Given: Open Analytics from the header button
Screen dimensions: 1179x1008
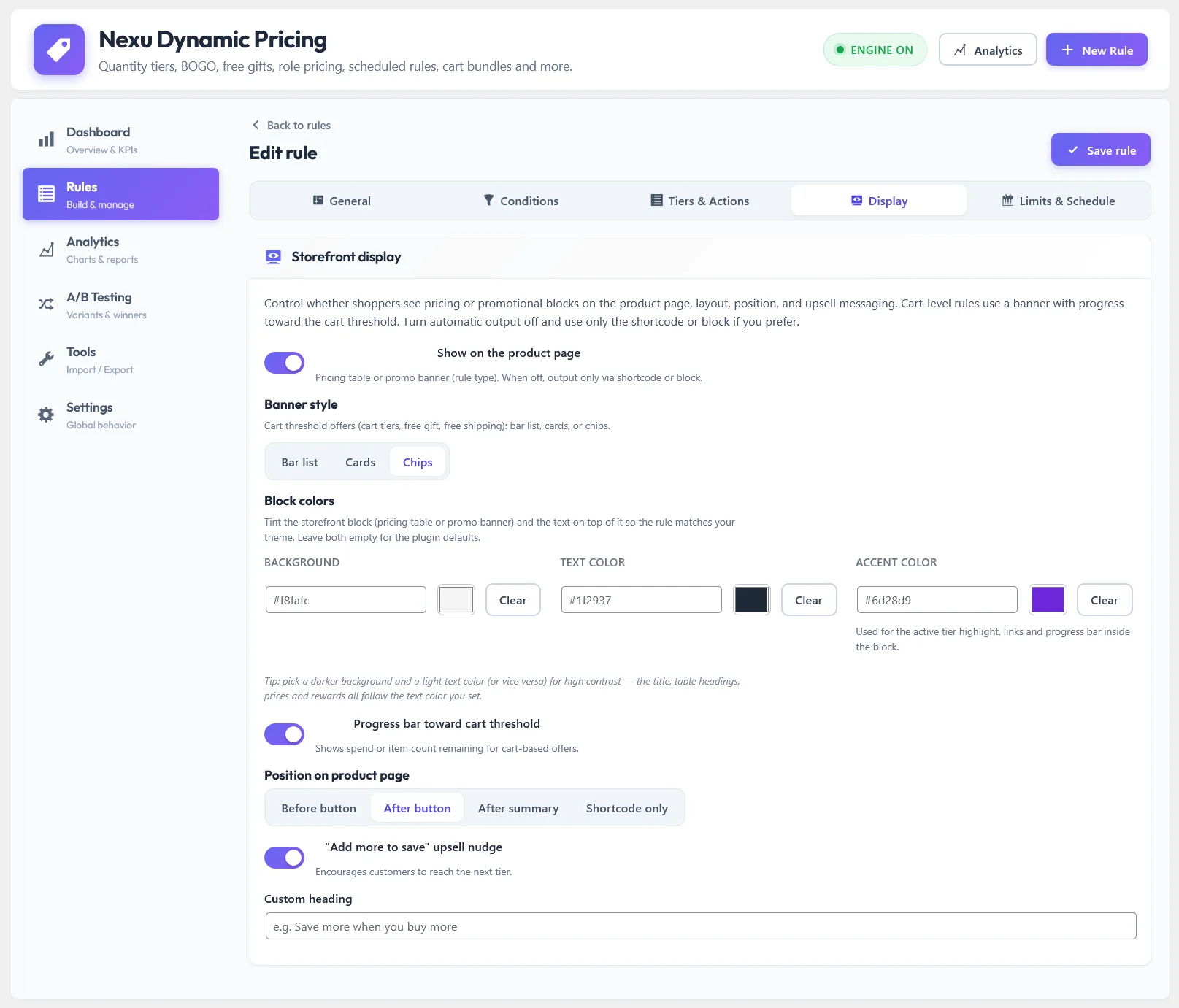Looking at the screenshot, I should (988, 50).
